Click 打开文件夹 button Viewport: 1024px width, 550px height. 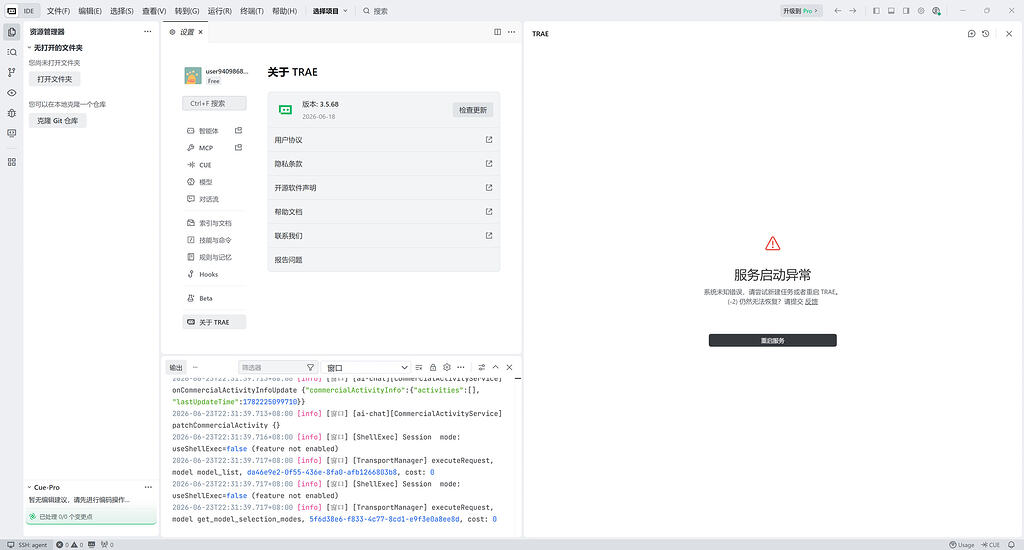pos(55,79)
